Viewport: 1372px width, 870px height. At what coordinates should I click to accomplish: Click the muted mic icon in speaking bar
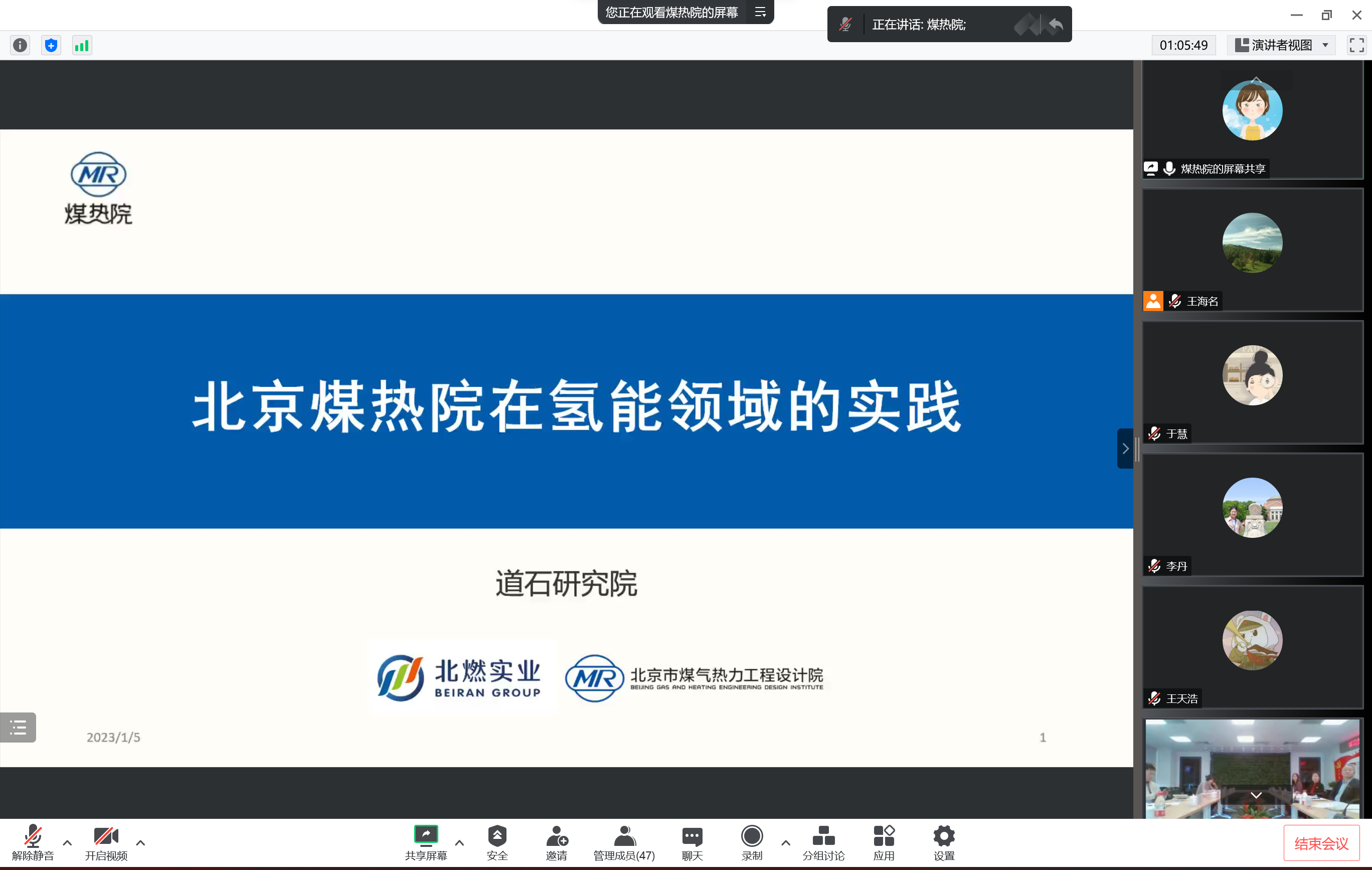click(x=845, y=25)
